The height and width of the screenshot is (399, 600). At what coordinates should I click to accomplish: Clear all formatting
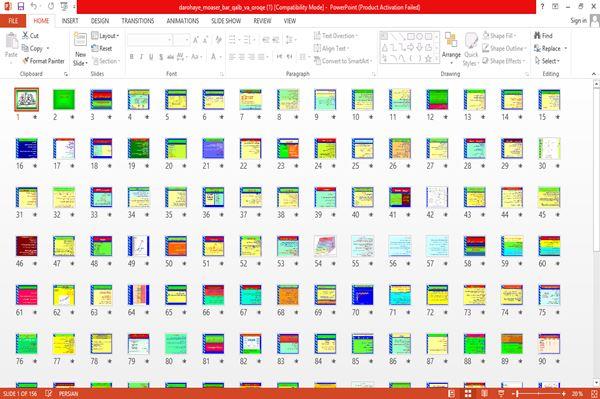click(x=218, y=40)
